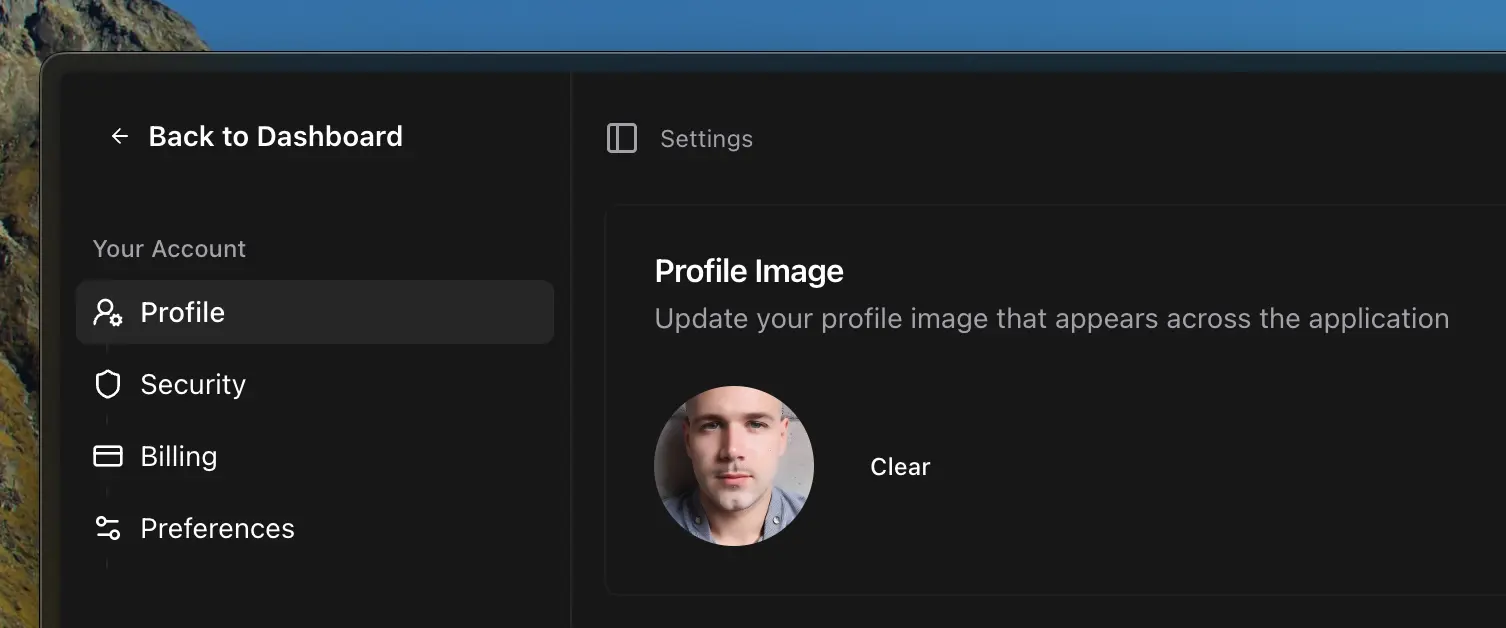
Task: Open the Billing settings section
Action: tap(179, 457)
